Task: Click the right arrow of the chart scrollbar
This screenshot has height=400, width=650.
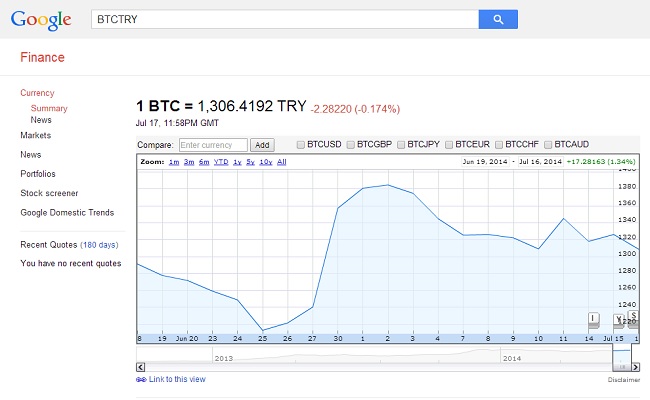Action: pos(635,367)
